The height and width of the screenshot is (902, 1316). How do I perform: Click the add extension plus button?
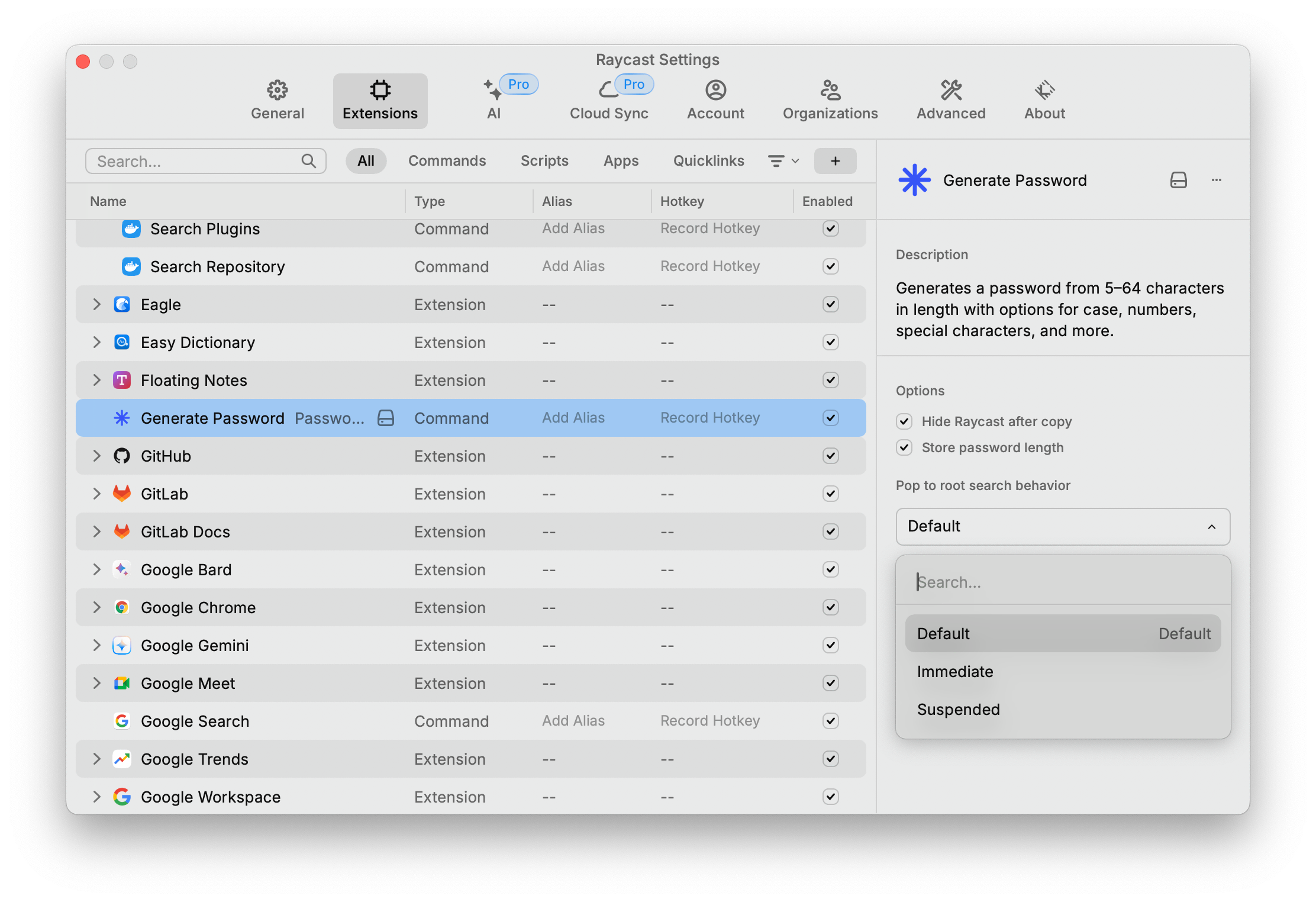coord(836,160)
